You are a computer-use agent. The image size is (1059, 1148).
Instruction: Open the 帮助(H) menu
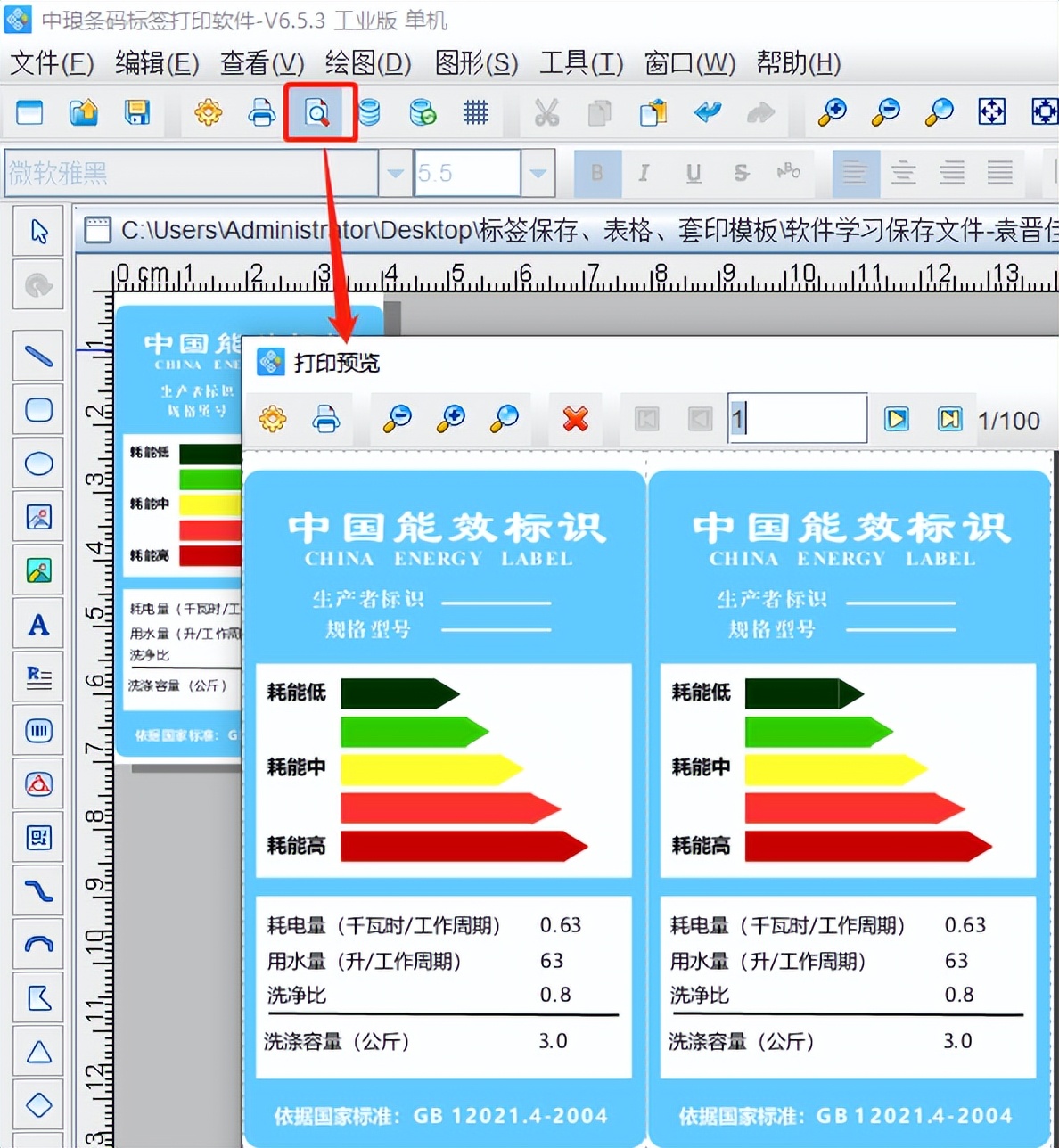[799, 63]
